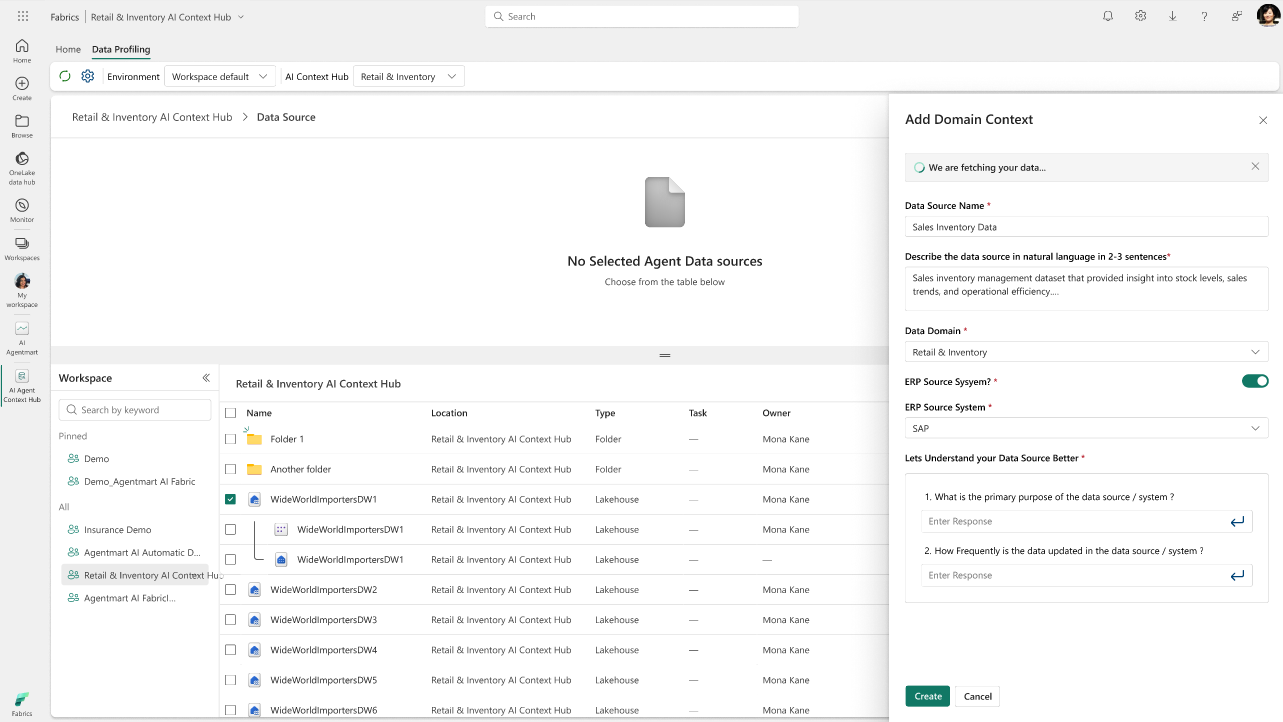Open OneLake data hub
This screenshot has height=722, width=1283.
pos(22,169)
